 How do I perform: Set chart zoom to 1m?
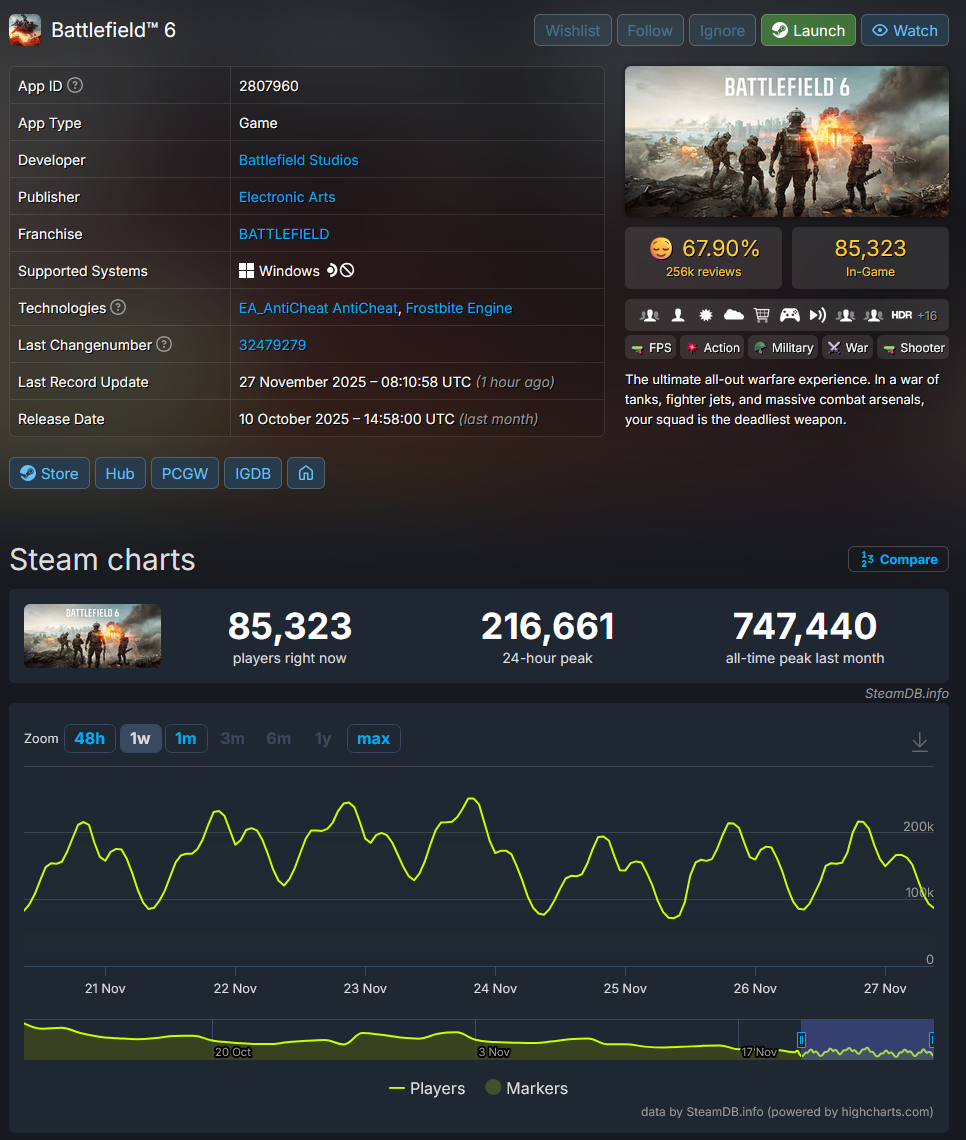click(186, 739)
